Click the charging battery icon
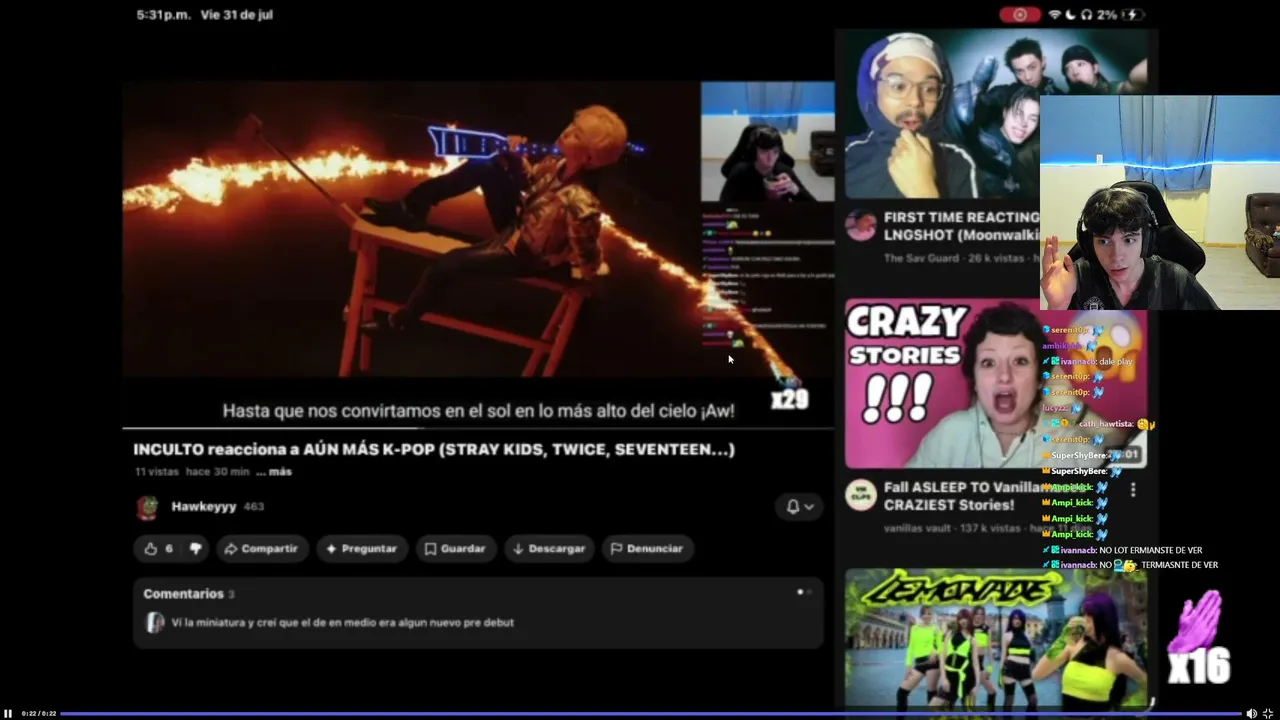 click(1134, 15)
